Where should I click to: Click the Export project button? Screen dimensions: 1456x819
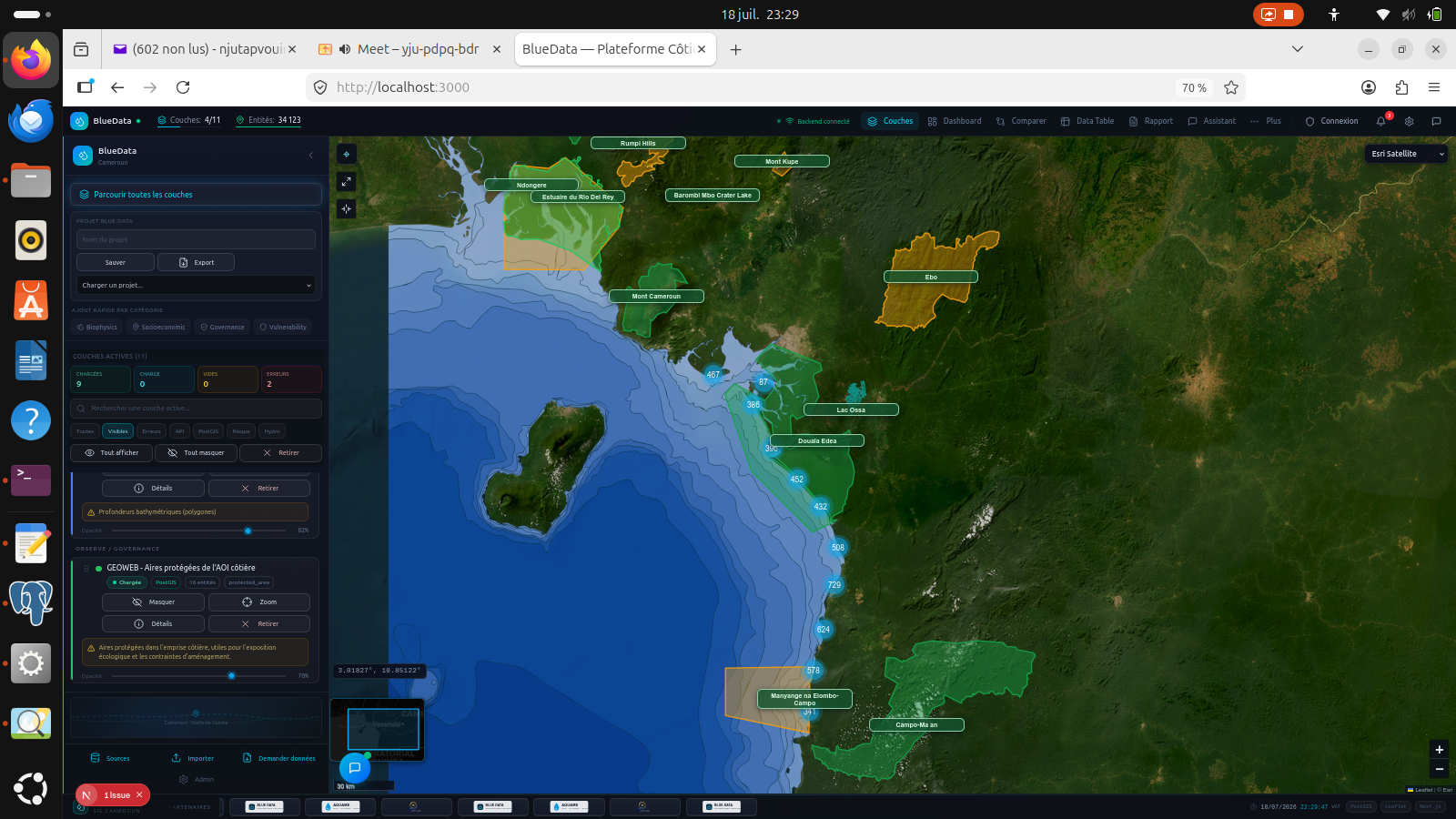click(x=196, y=263)
